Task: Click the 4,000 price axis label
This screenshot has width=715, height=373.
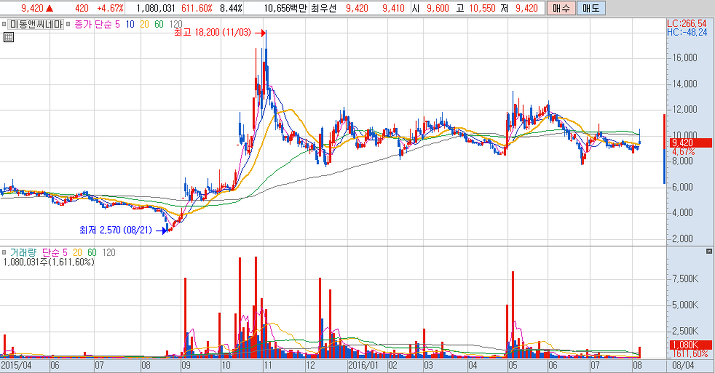Action: click(683, 212)
